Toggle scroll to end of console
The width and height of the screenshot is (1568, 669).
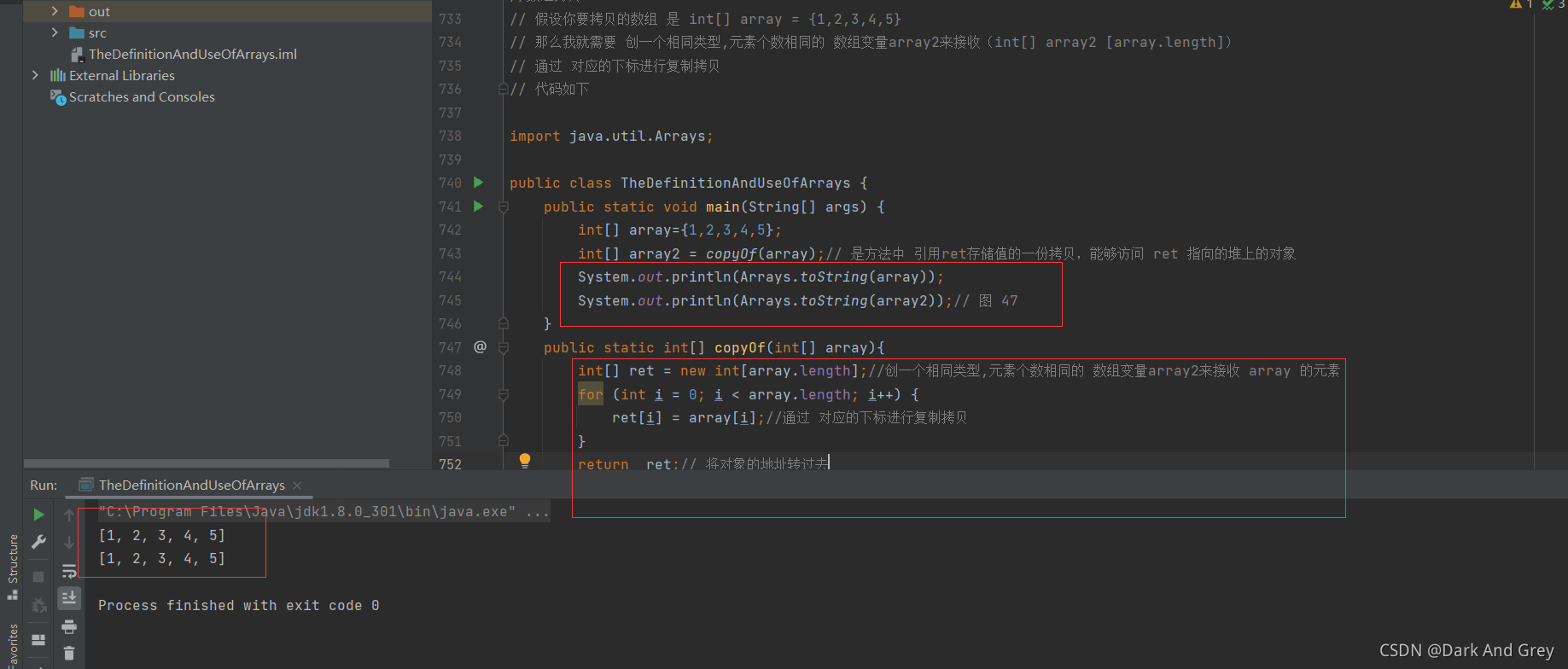point(69,598)
